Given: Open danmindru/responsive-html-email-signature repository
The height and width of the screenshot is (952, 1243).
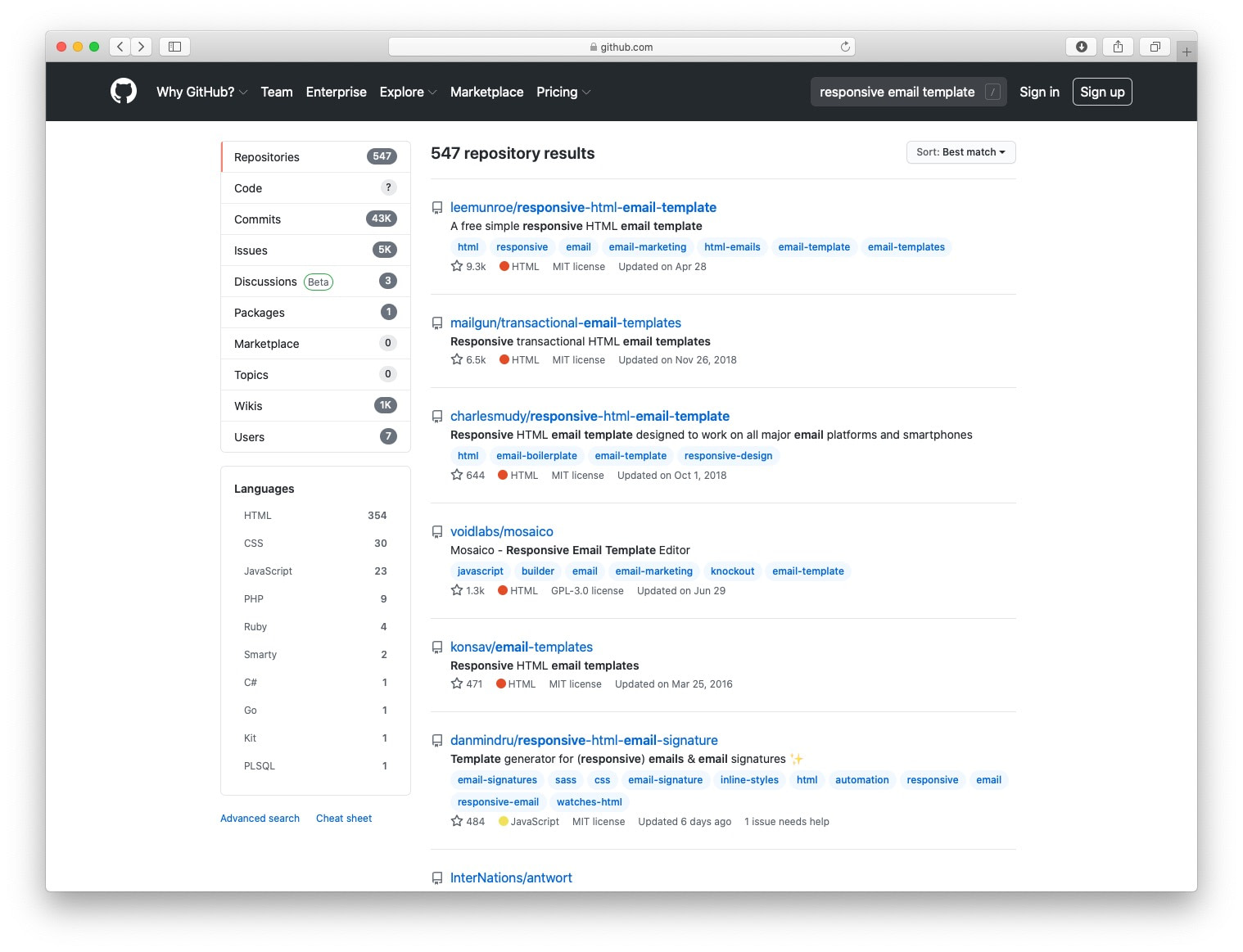Looking at the screenshot, I should tap(584, 741).
